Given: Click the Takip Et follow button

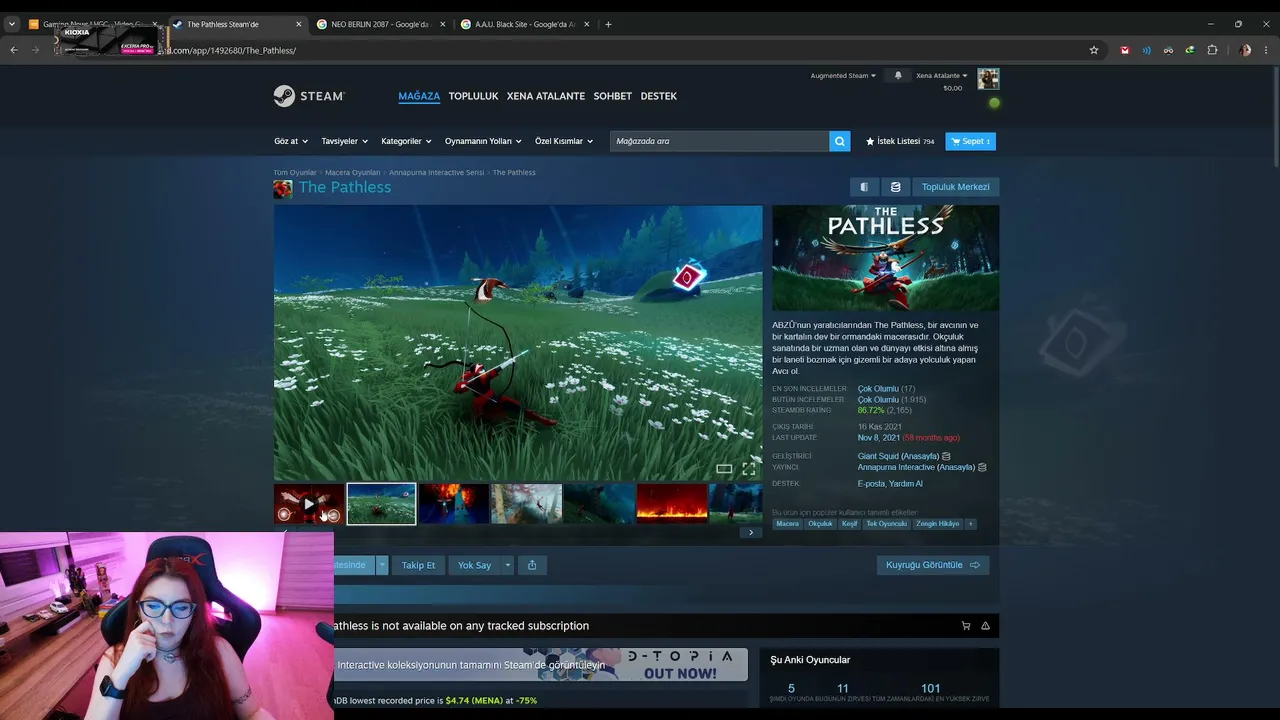Looking at the screenshot, I should [x=418, y=565].
